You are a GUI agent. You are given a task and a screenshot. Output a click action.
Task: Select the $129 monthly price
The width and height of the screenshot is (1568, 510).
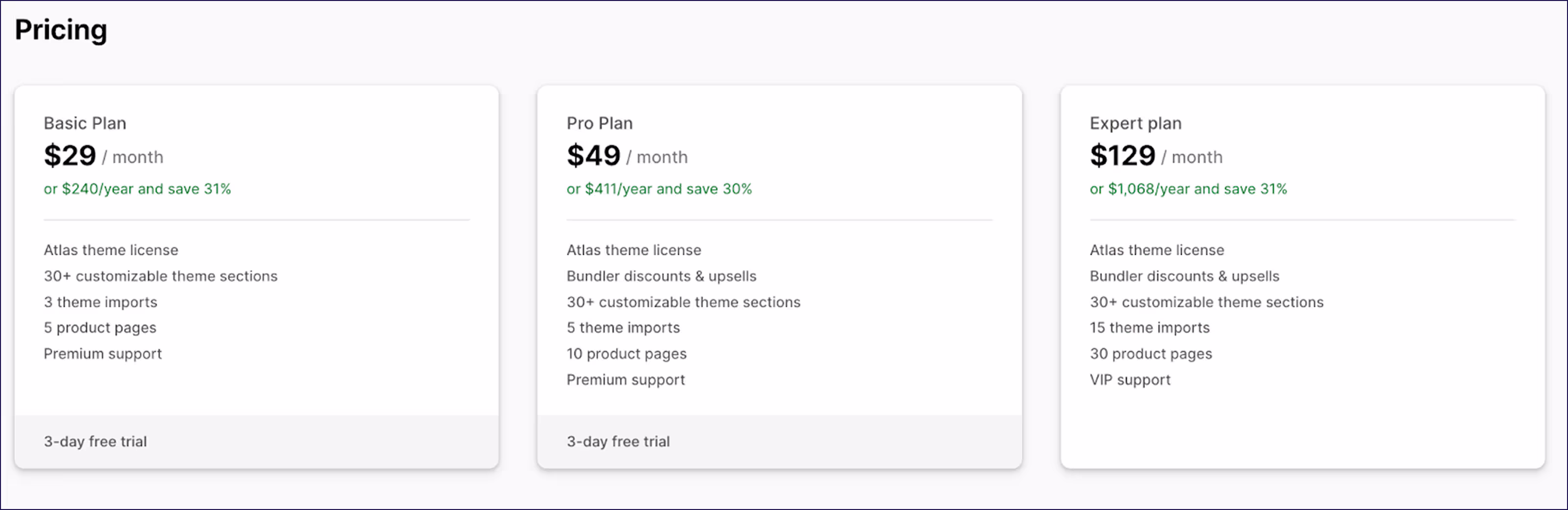pyautogui.click(x=1123, y=155)
